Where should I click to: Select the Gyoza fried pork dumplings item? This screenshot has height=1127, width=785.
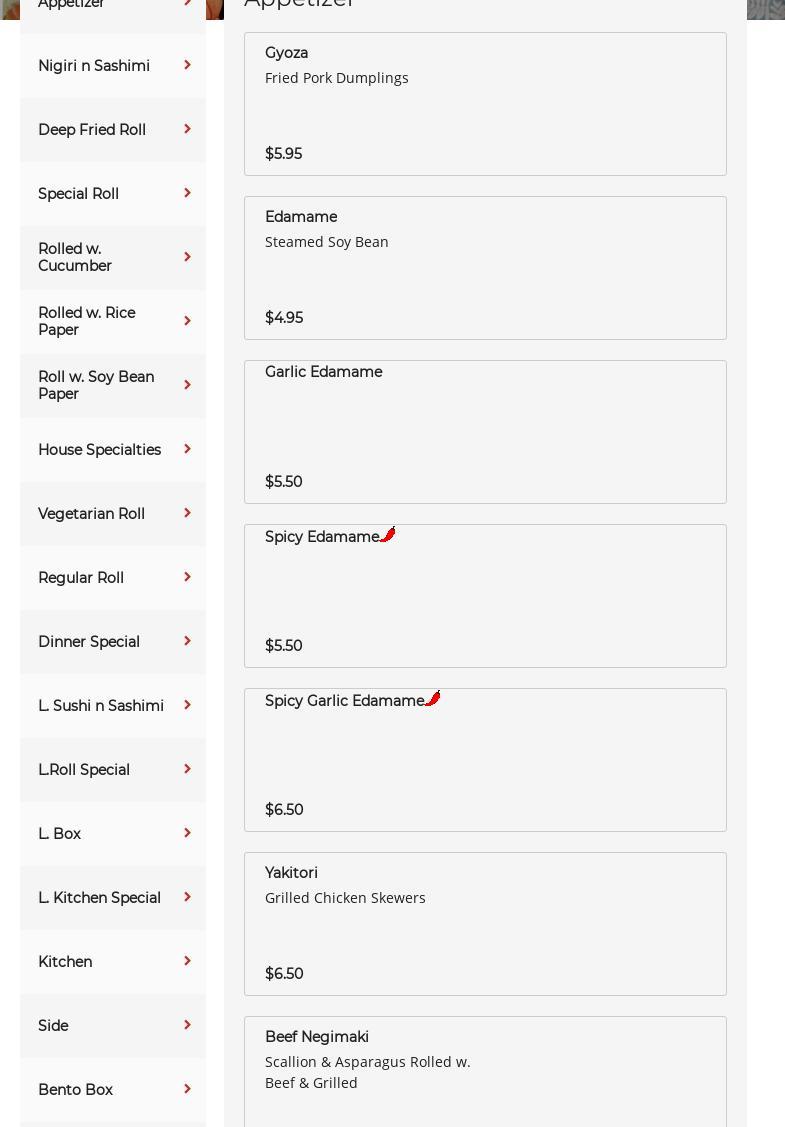[x=485, y=104]
